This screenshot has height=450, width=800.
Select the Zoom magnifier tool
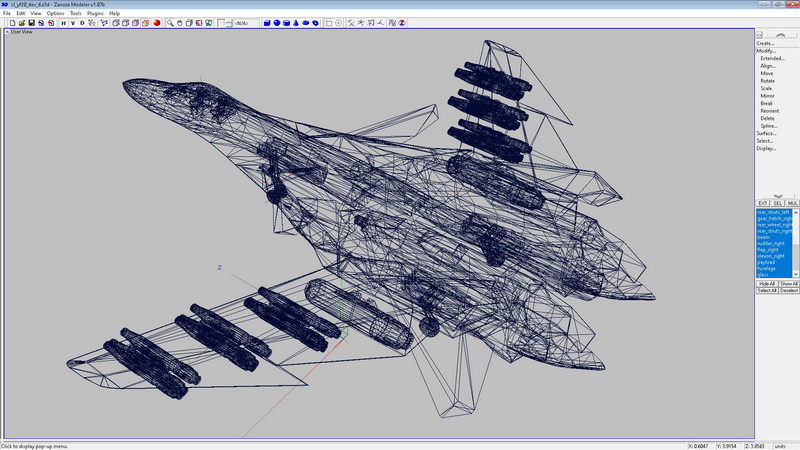(171, 23)
